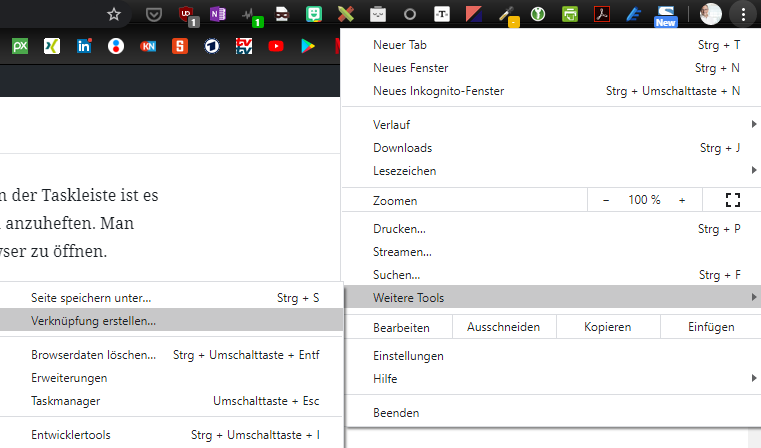Choose Beenden to quit Chrome
The width and height of the screenshot is (761, 448).
pos(551,413)
